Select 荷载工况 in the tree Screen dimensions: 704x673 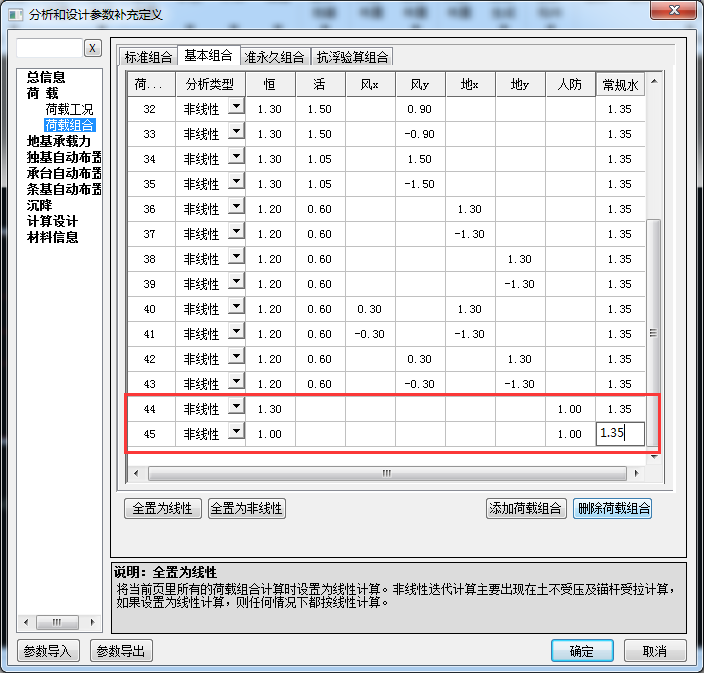[69, 109]
